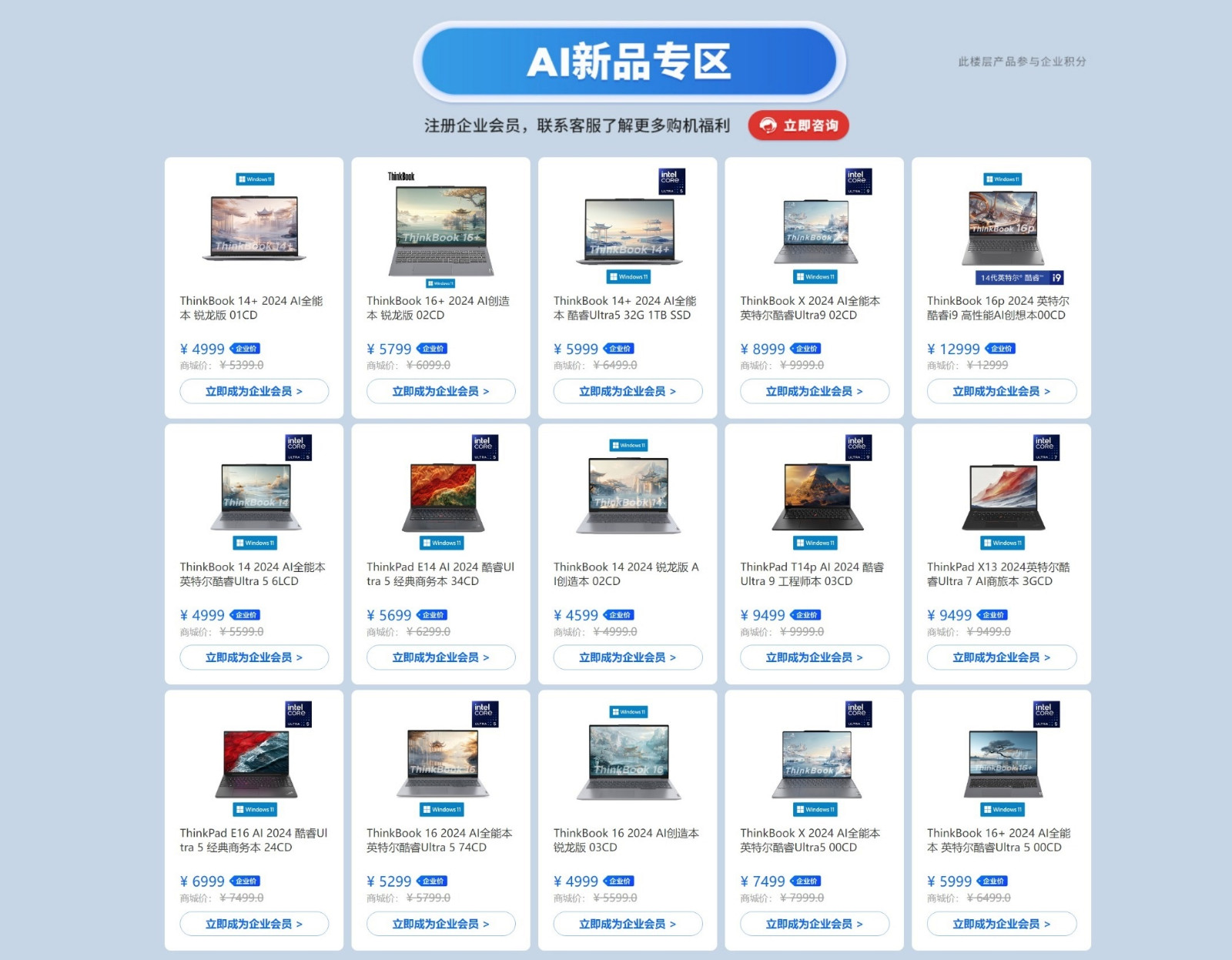The height and width of the screenshot is (960, 1232).
Task: Become enterprise member for ThinkBook X Ultra5 00CD
Action: [x=815, y=924]
